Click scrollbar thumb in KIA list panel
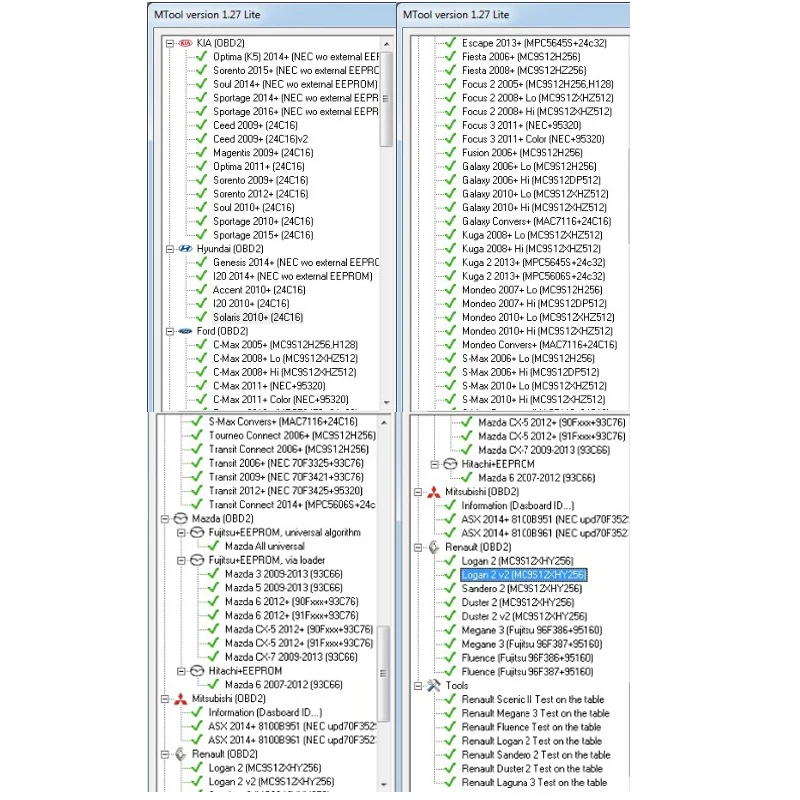 386,99
